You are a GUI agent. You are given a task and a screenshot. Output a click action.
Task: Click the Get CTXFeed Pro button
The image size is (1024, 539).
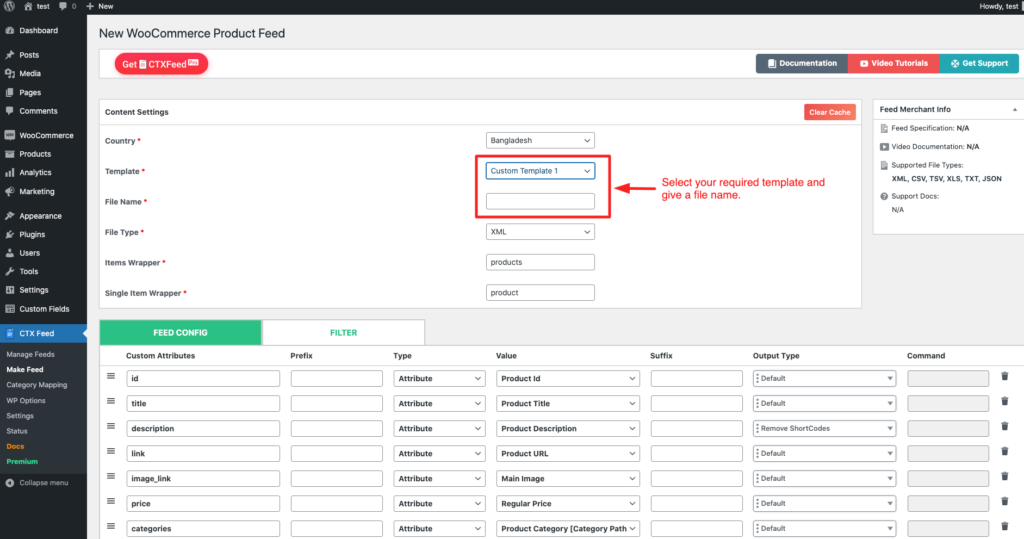tap(161, 64)
